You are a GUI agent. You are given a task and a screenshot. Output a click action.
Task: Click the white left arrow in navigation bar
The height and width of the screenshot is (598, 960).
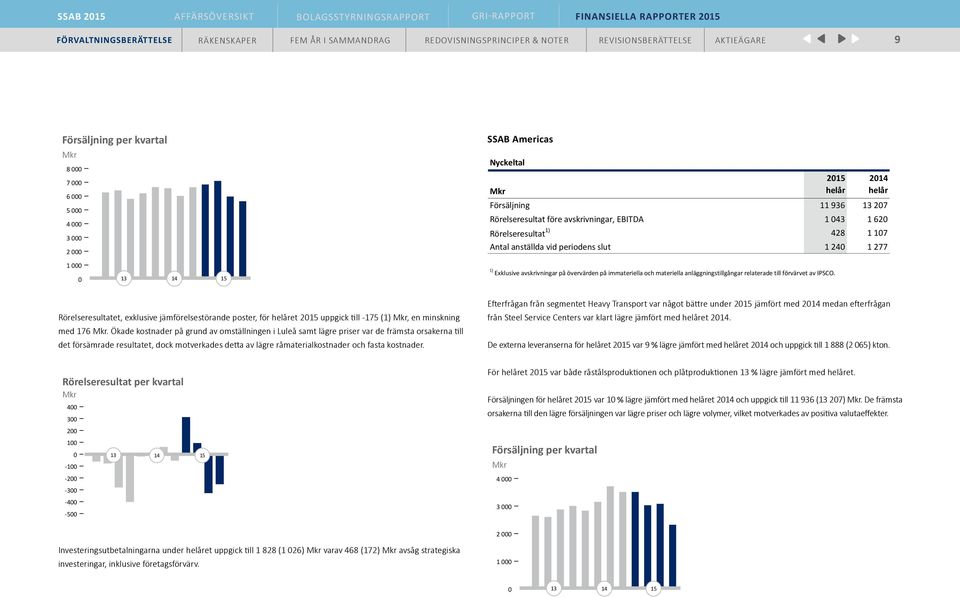point(806,39)
